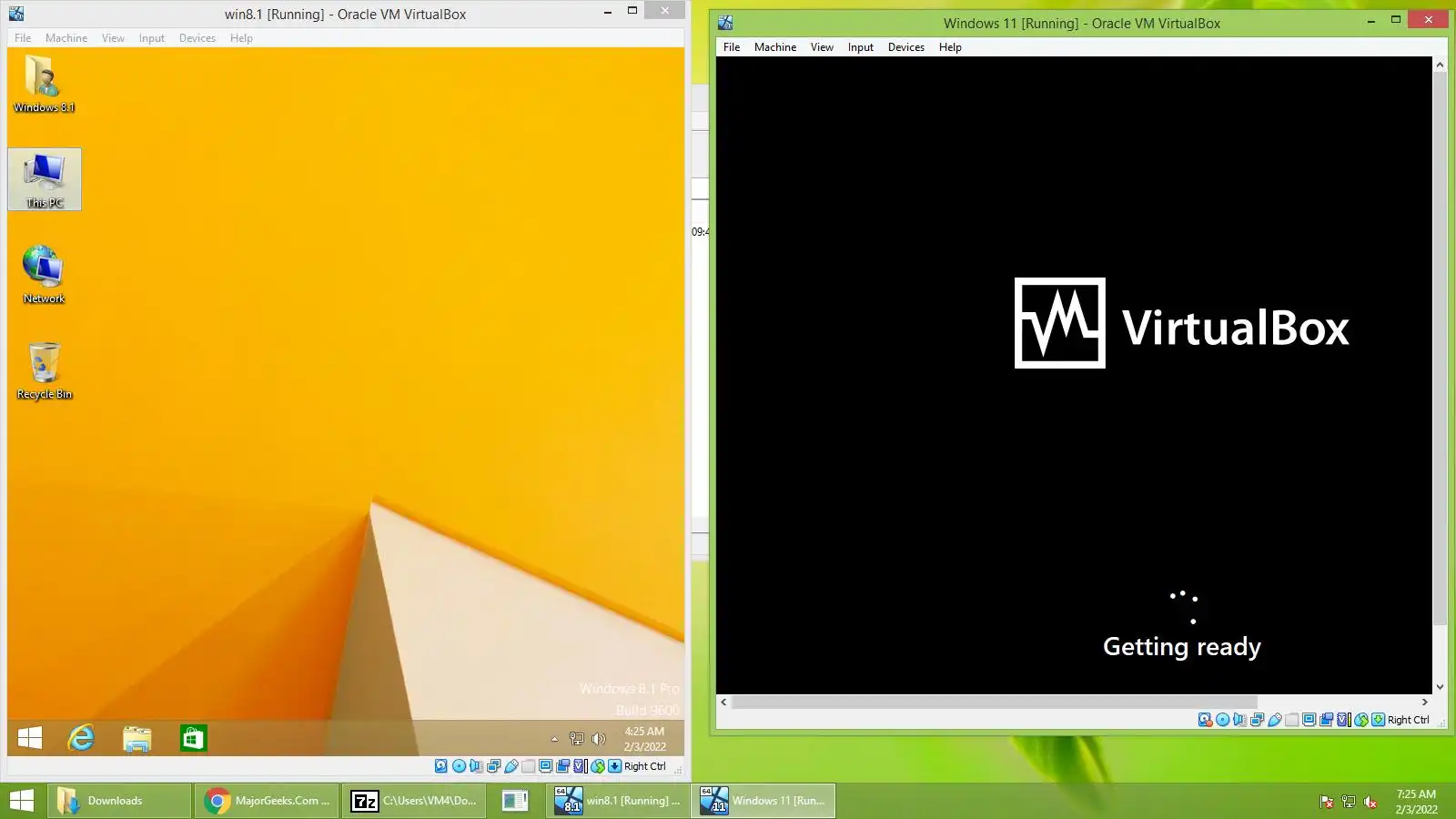
Task: Select the Windows 8.1 folder desktop icon
Action: click(x=44, y=84)
